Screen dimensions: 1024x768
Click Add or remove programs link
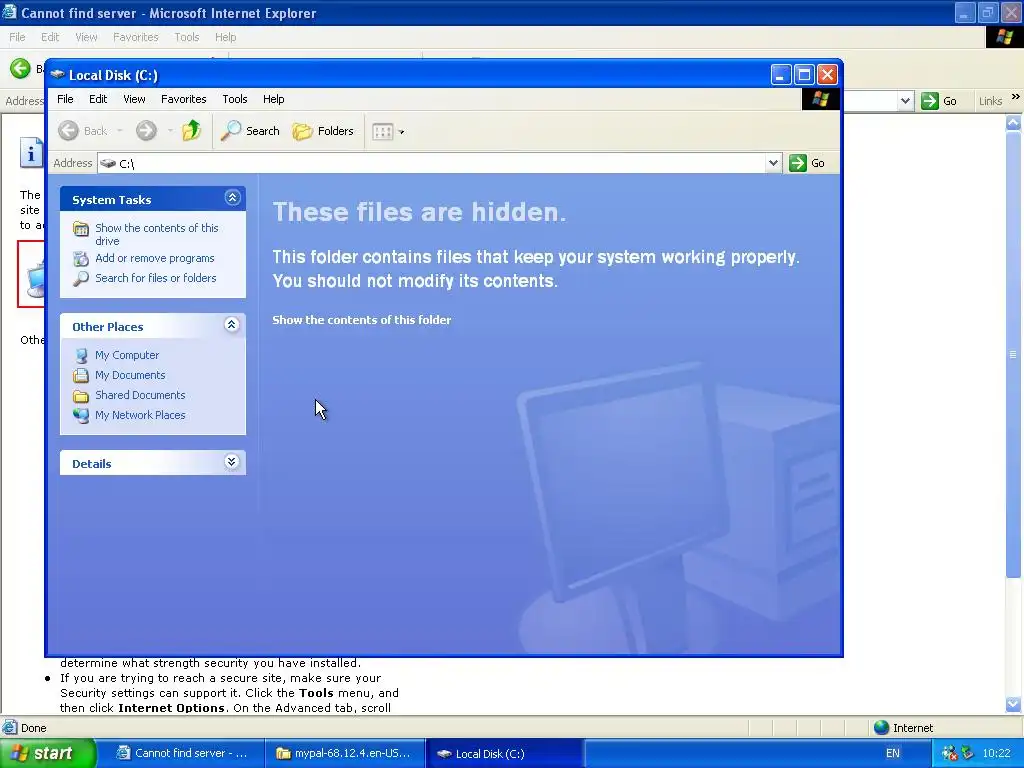[155, 258]
